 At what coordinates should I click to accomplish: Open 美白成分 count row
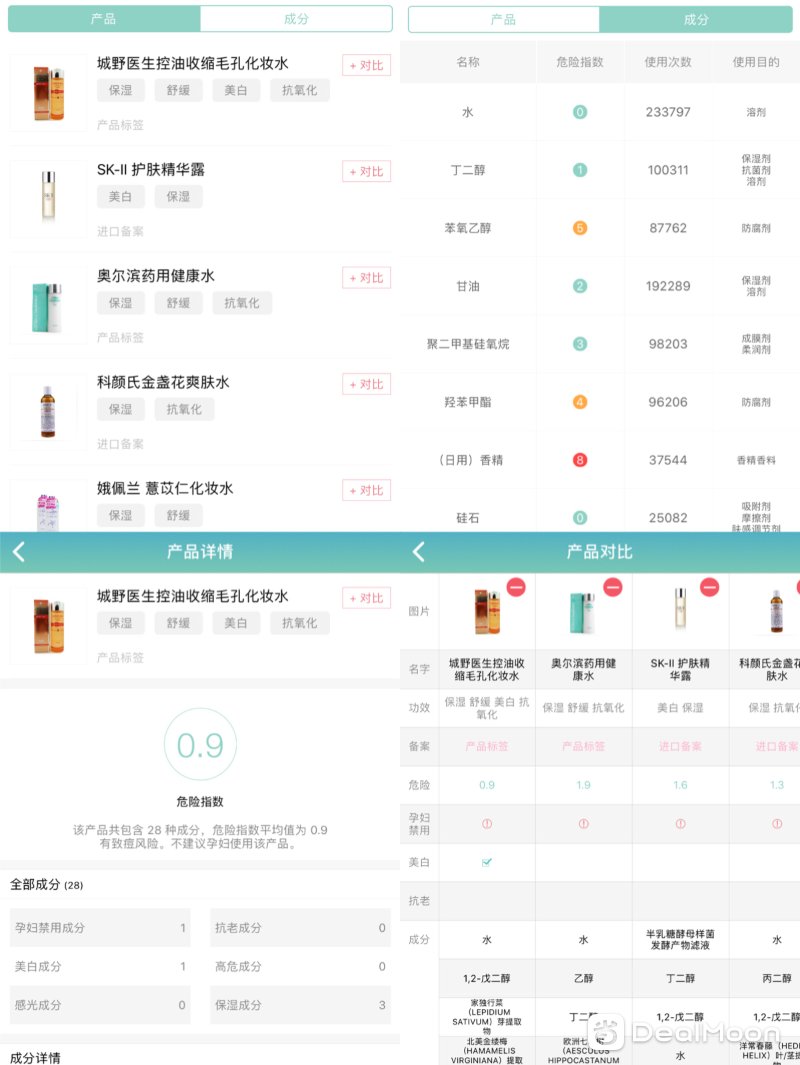click(100, 967)
